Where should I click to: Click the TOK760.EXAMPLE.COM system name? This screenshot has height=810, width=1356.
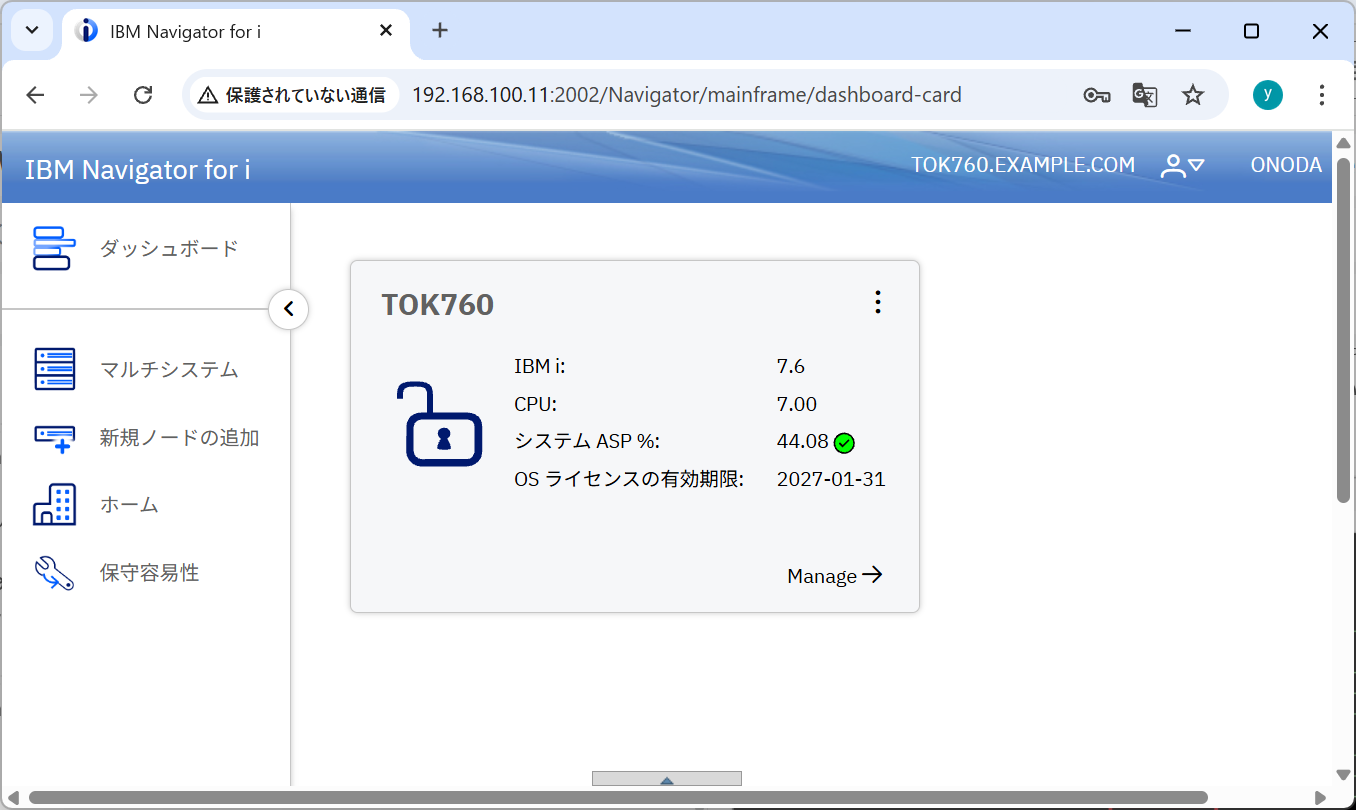coord(1023,166)
